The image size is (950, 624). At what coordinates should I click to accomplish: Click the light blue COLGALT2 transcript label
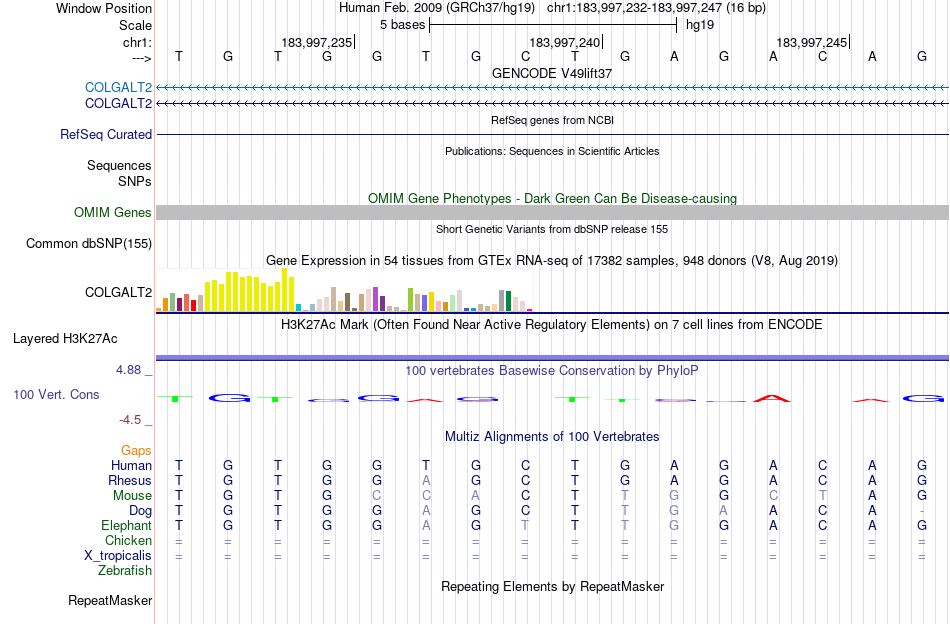[x=118, y=87]
